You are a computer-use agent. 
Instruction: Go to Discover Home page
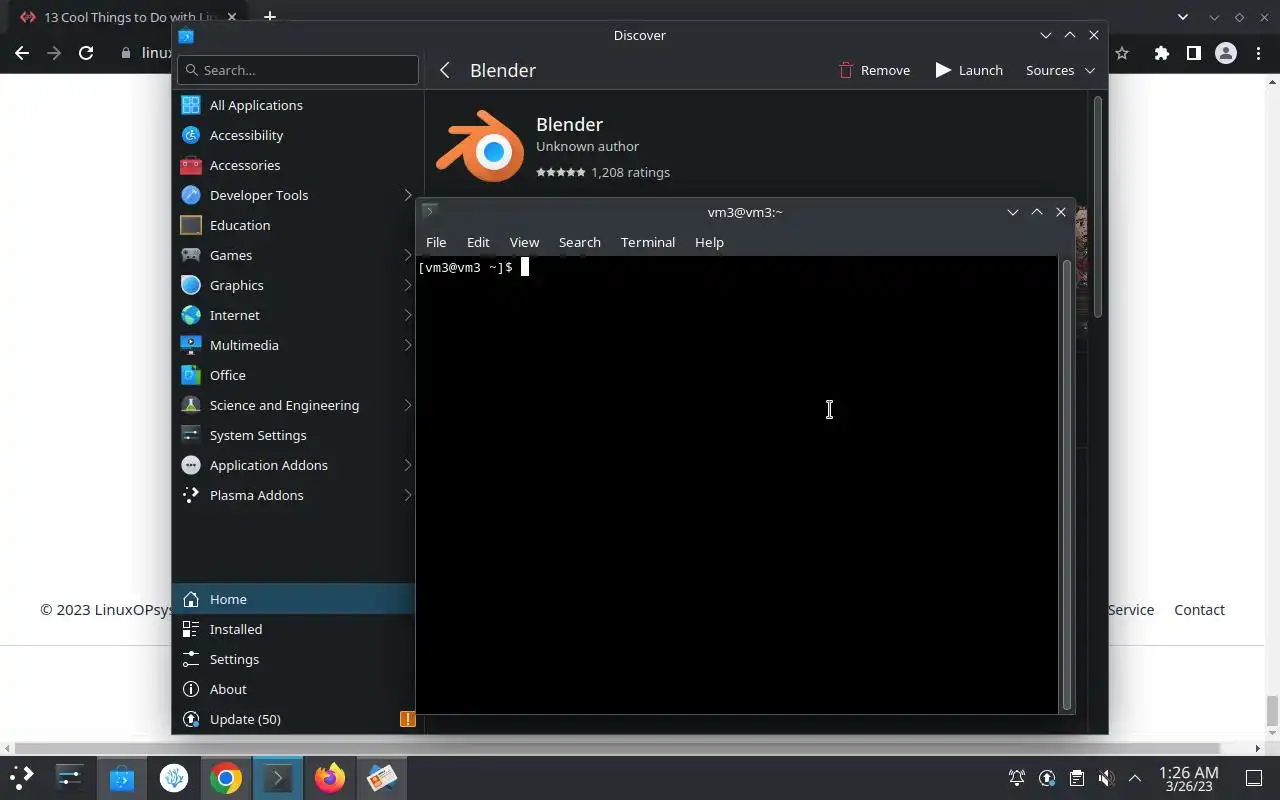pyautogui.click(x=293, y=599)
